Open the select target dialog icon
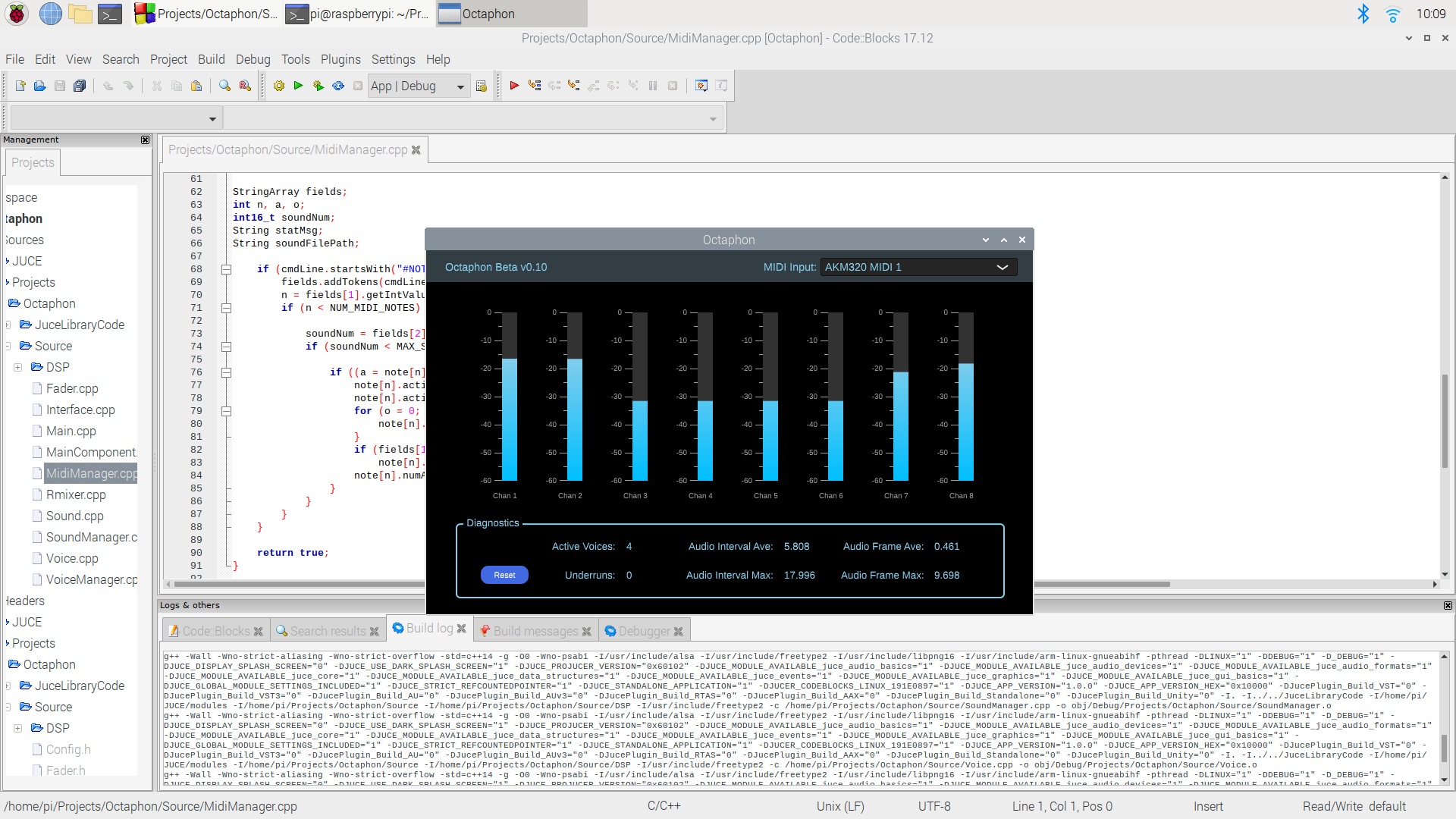Image resolution: width=1456 pixels, height=819 pixels. pyautogui.click(x=481, y=86)
